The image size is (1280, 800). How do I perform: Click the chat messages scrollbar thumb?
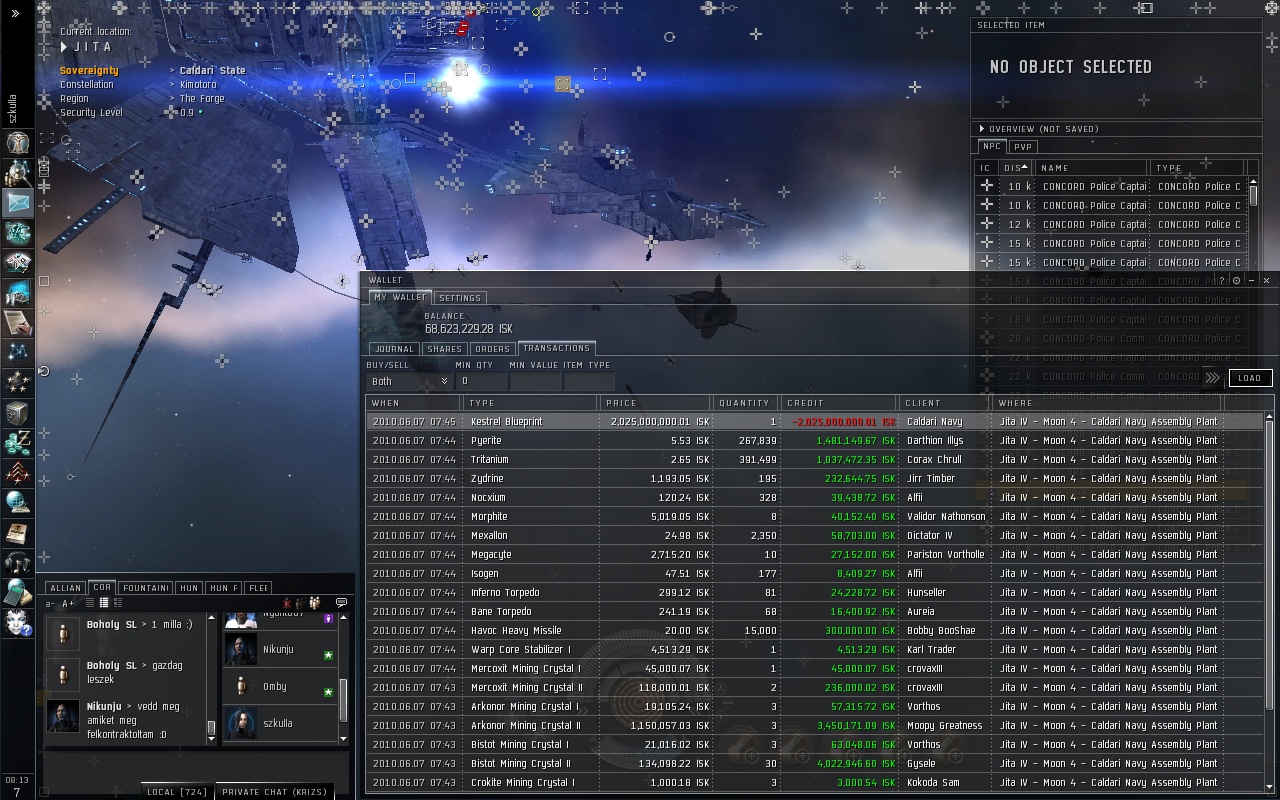[211, 728]
